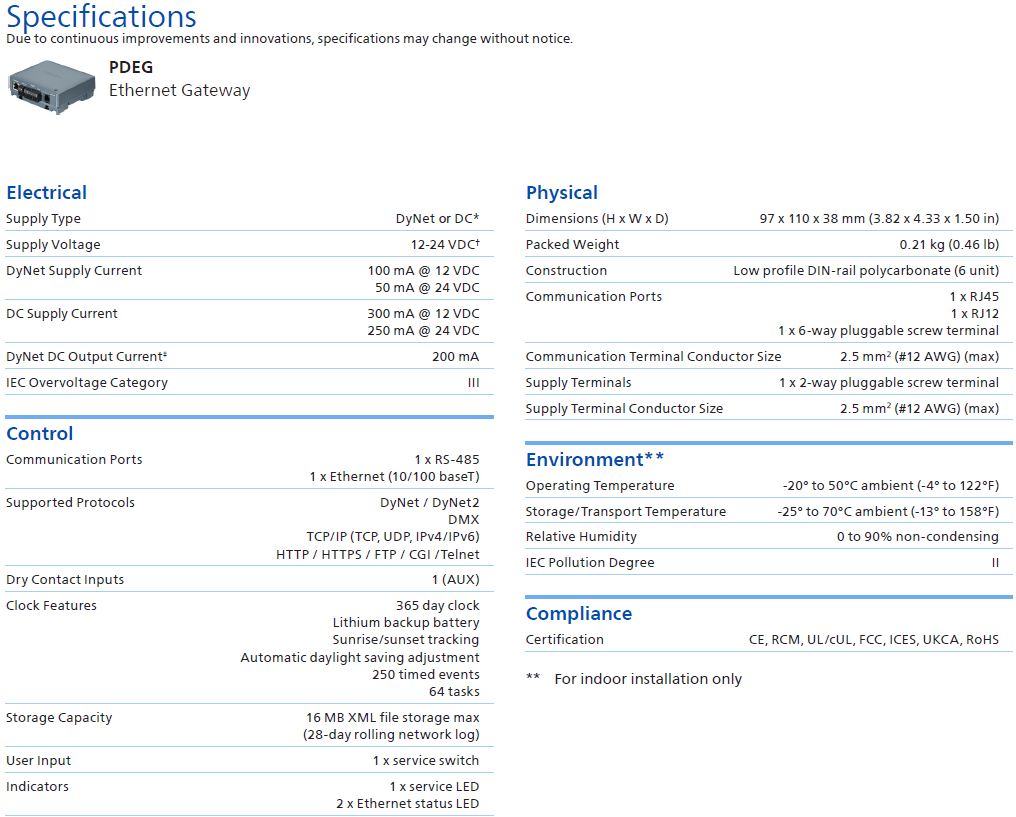Click the indoor installation only footnote

[647, 679]
